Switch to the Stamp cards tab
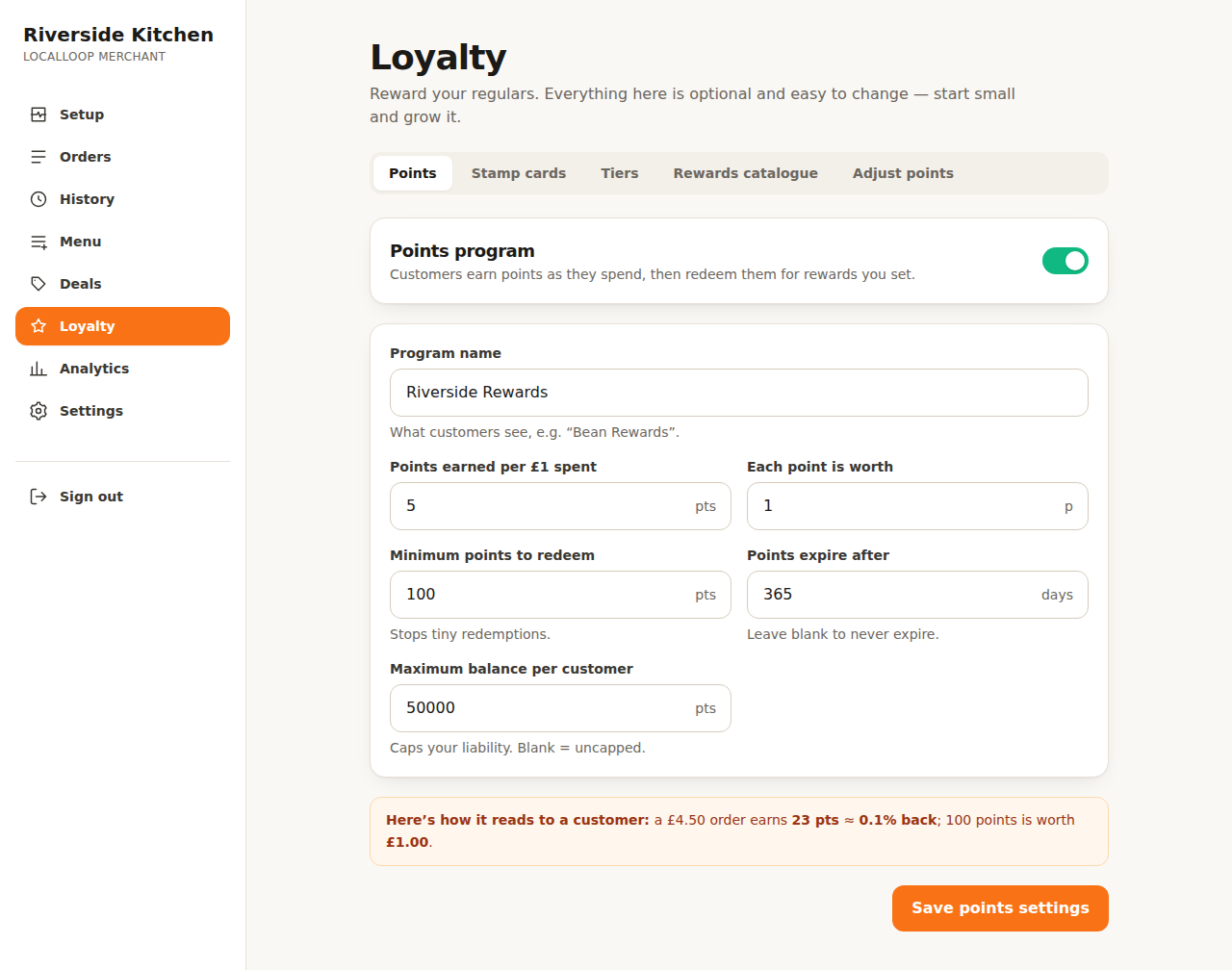1232x970 pixels. pos(519,173)
